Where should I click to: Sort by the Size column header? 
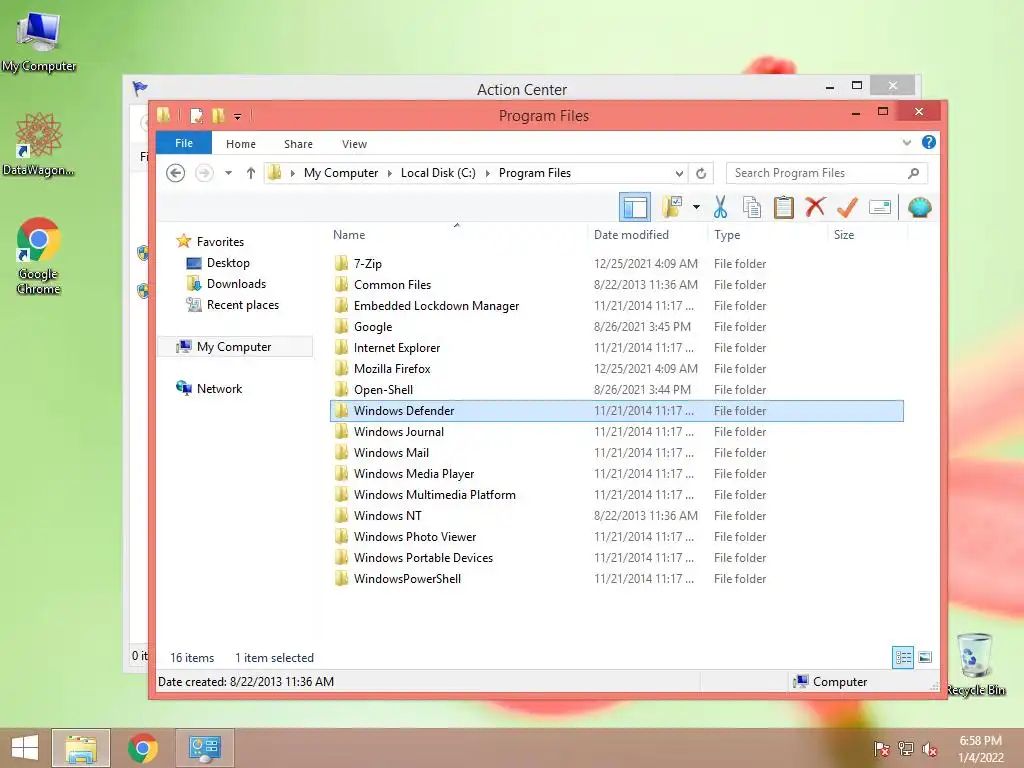(867, 234)
